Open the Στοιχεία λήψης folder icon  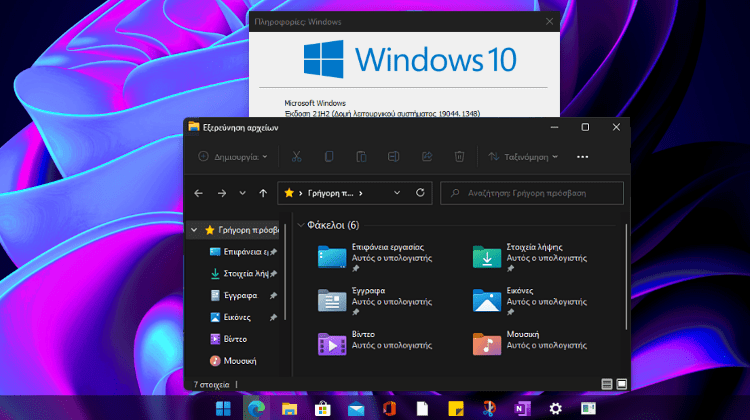(487, 257)
